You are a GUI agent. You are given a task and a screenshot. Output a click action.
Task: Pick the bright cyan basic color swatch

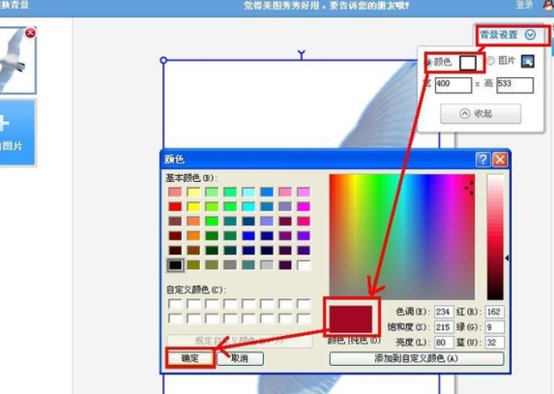point(249,207)
